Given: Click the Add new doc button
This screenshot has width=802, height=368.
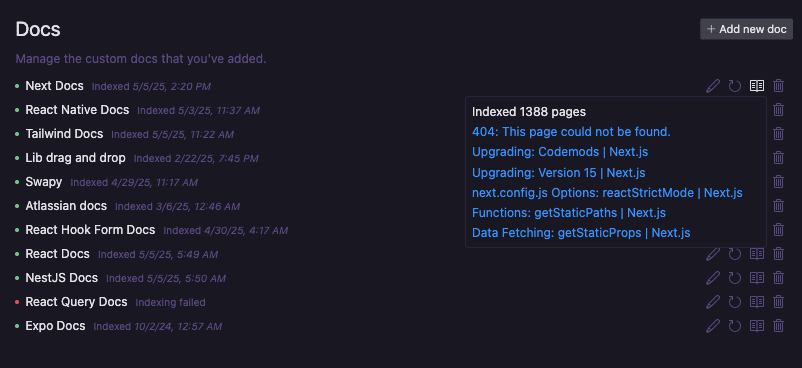Looking at the screenshot, I should click(x=746, y=29).
